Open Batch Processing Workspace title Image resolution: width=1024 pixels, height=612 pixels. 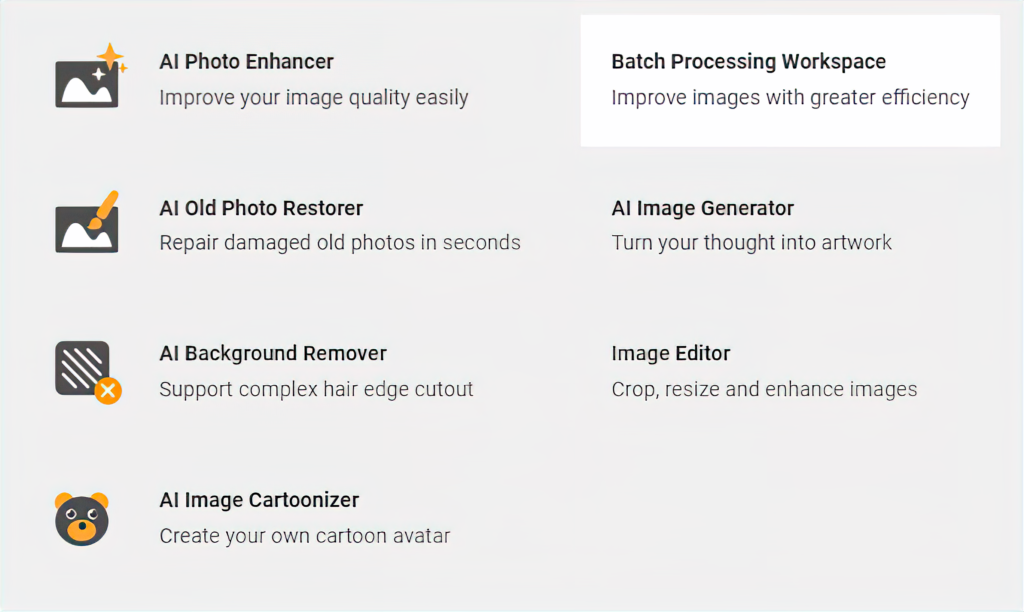(748, 61)
